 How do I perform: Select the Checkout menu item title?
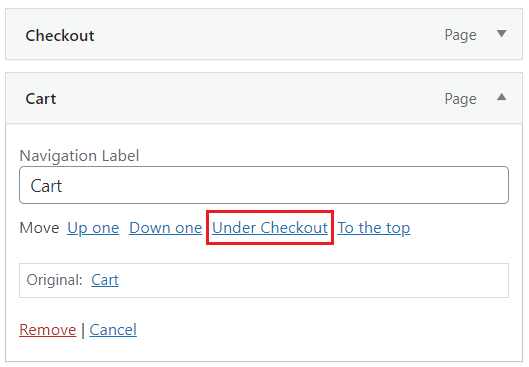[60, 35]
